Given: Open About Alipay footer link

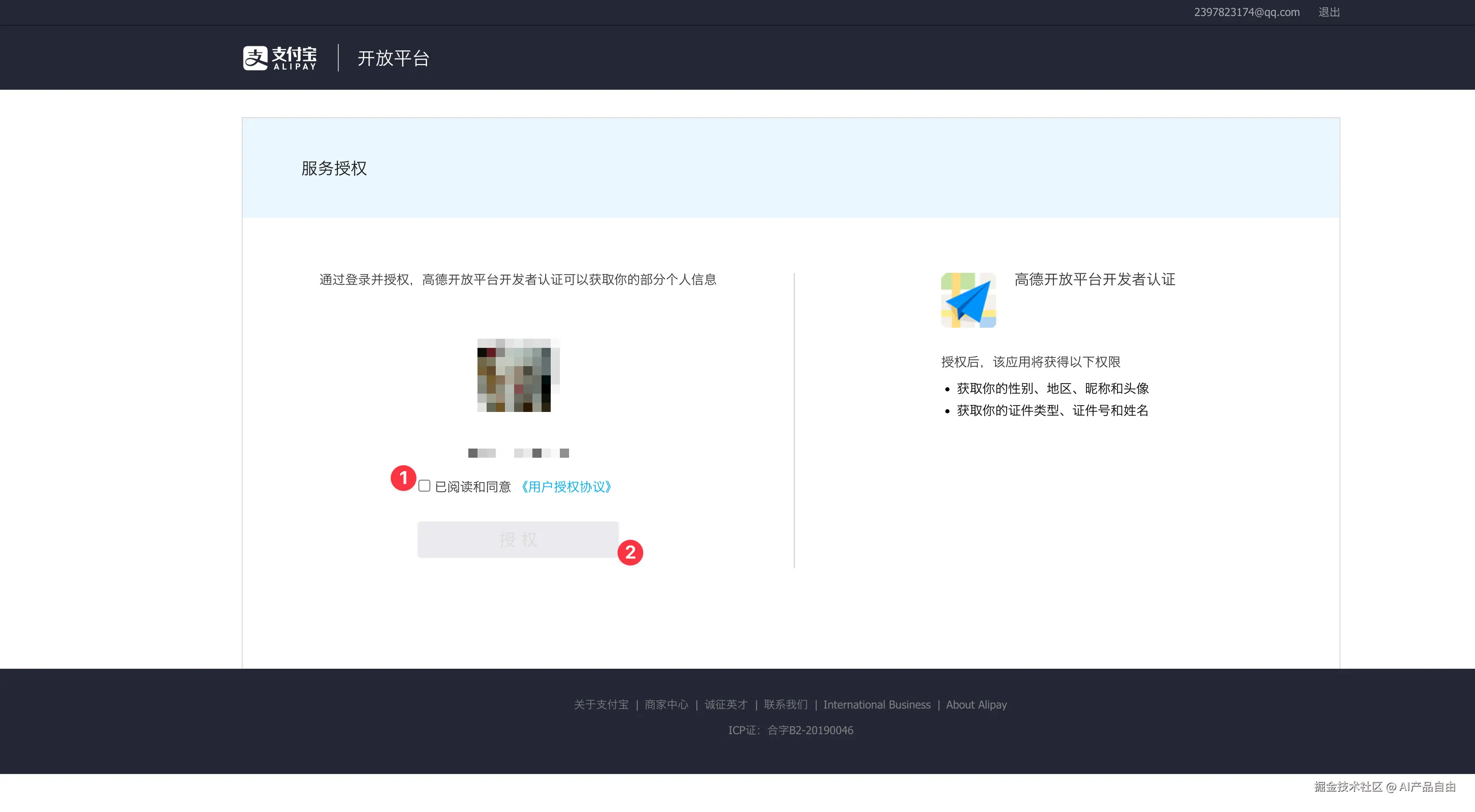Looking at the screenshot, I should coord(976,704).
